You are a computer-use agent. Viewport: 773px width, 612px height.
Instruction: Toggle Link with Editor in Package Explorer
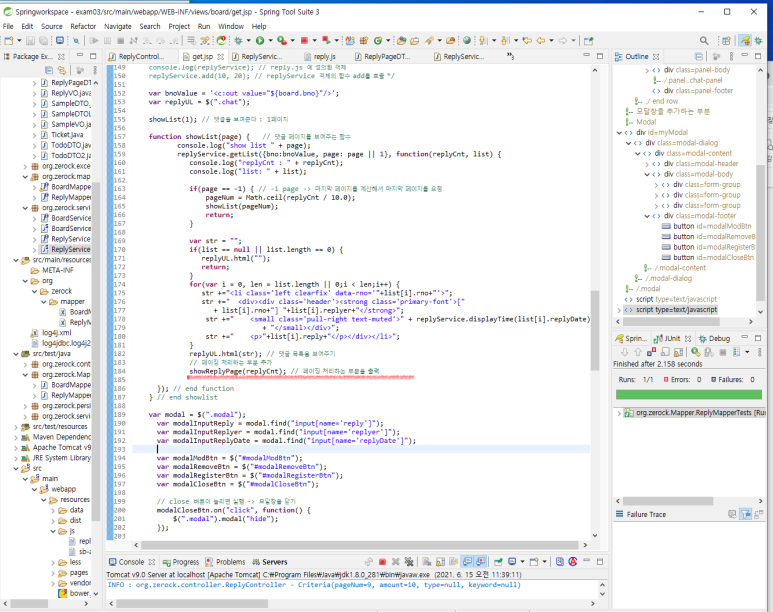pyautogui.click(x=62, y=70)
